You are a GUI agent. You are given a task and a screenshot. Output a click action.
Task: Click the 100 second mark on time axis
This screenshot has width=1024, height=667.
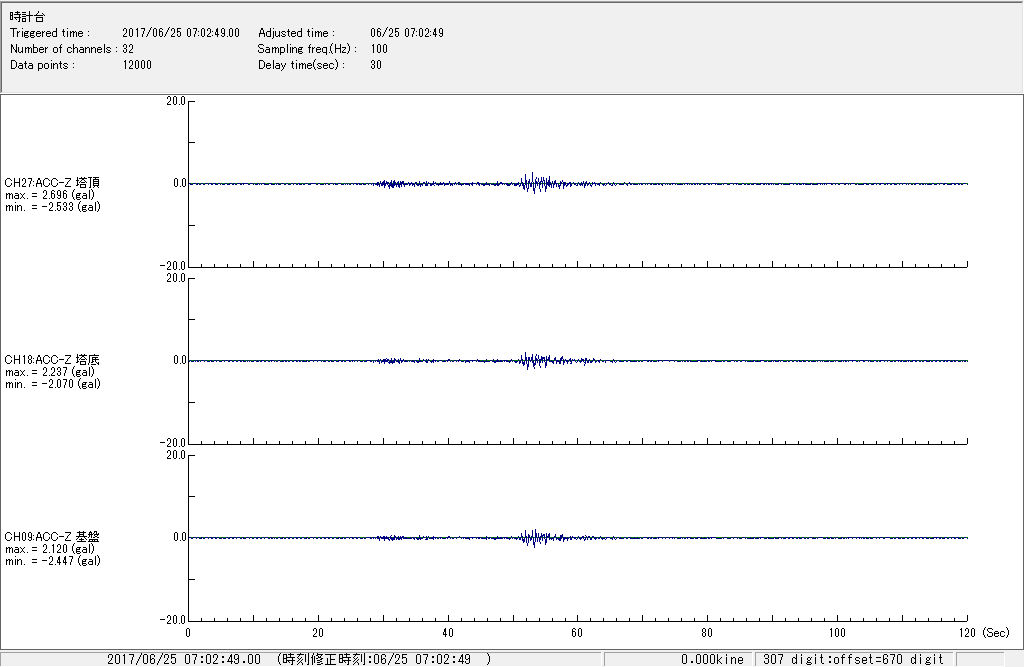tap(838, 632)
